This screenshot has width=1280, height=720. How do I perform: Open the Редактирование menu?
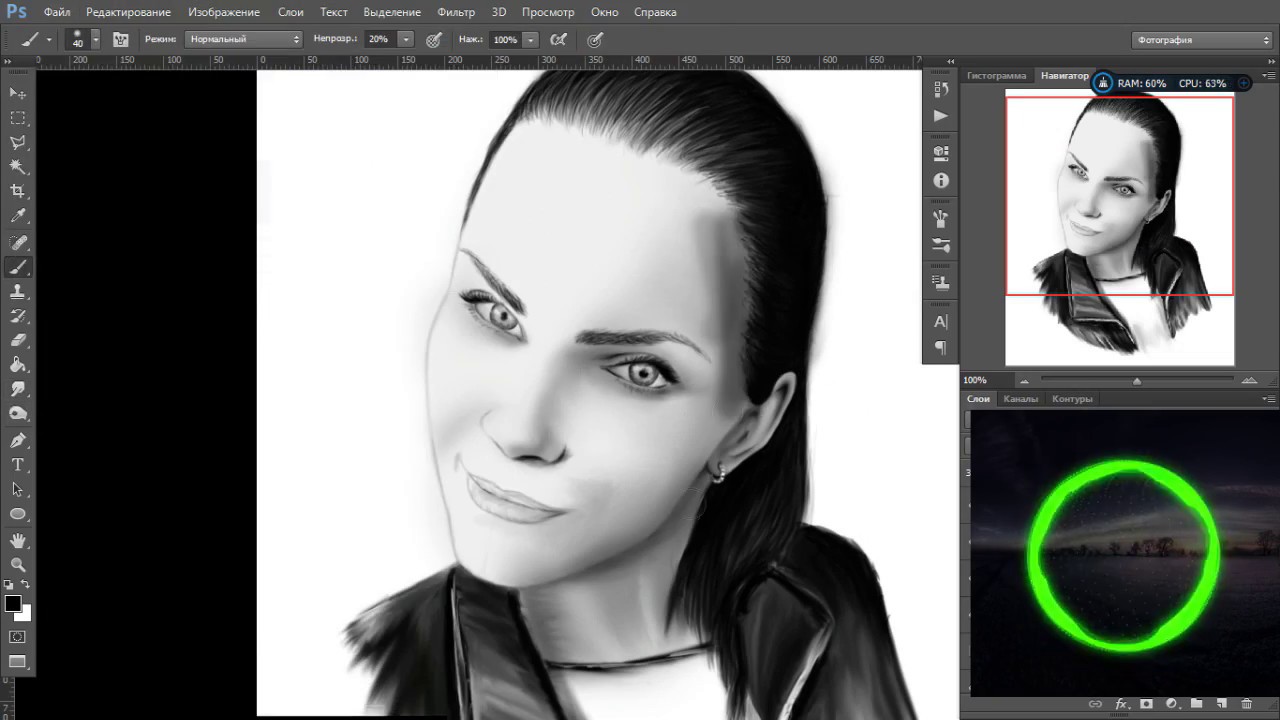pos(128,12)
